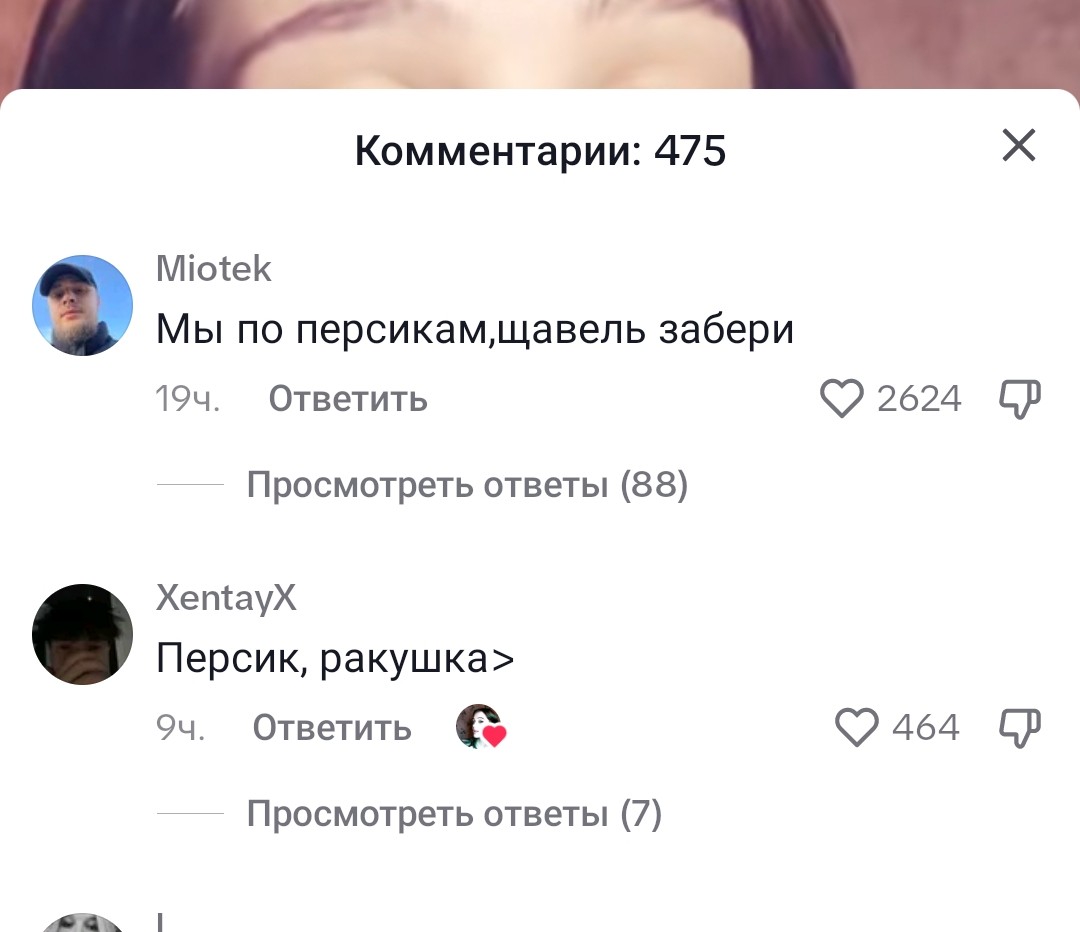Open the XentayX username link
Screen dimensions: 1080x932
coord(226,597)
